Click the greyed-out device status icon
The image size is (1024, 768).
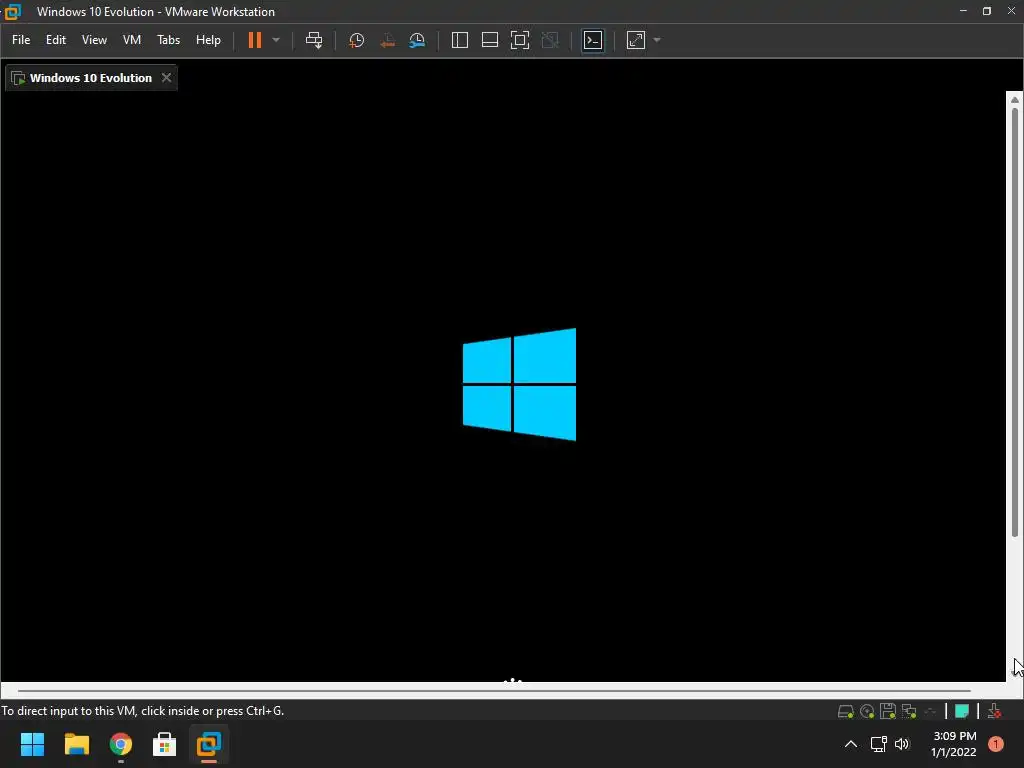tap(931, 711)
